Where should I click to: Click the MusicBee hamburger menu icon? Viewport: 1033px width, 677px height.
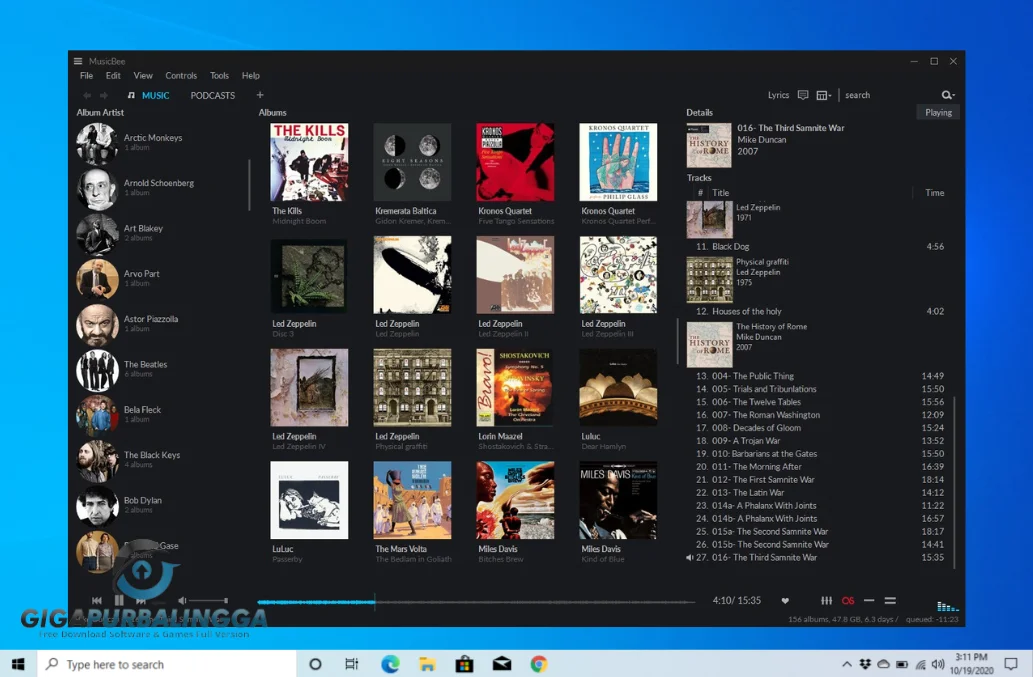point(77,60)
